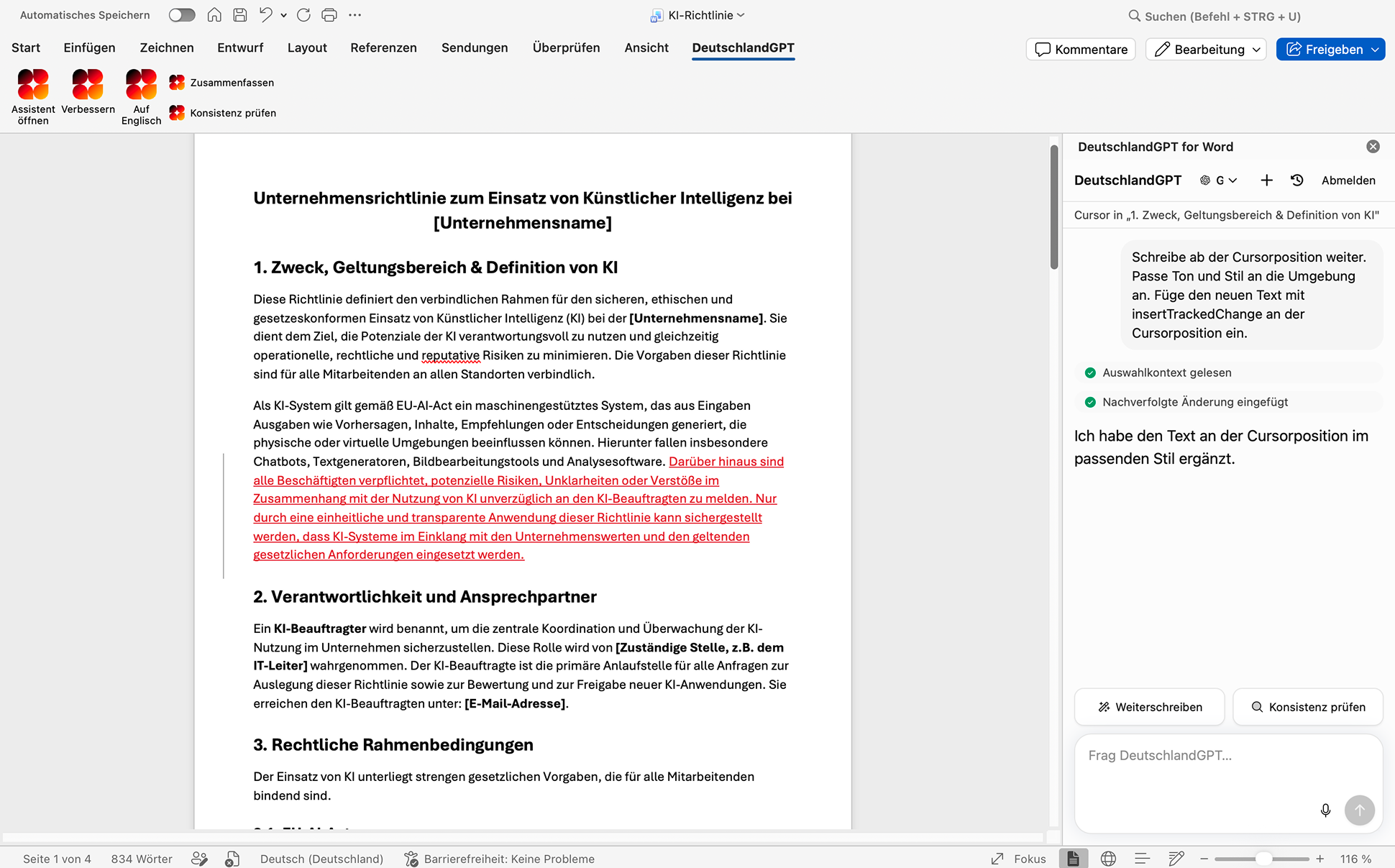This screenshot has height=868, width=1395.
Task: Open the Start tab
Action: (x=26, y=47)
